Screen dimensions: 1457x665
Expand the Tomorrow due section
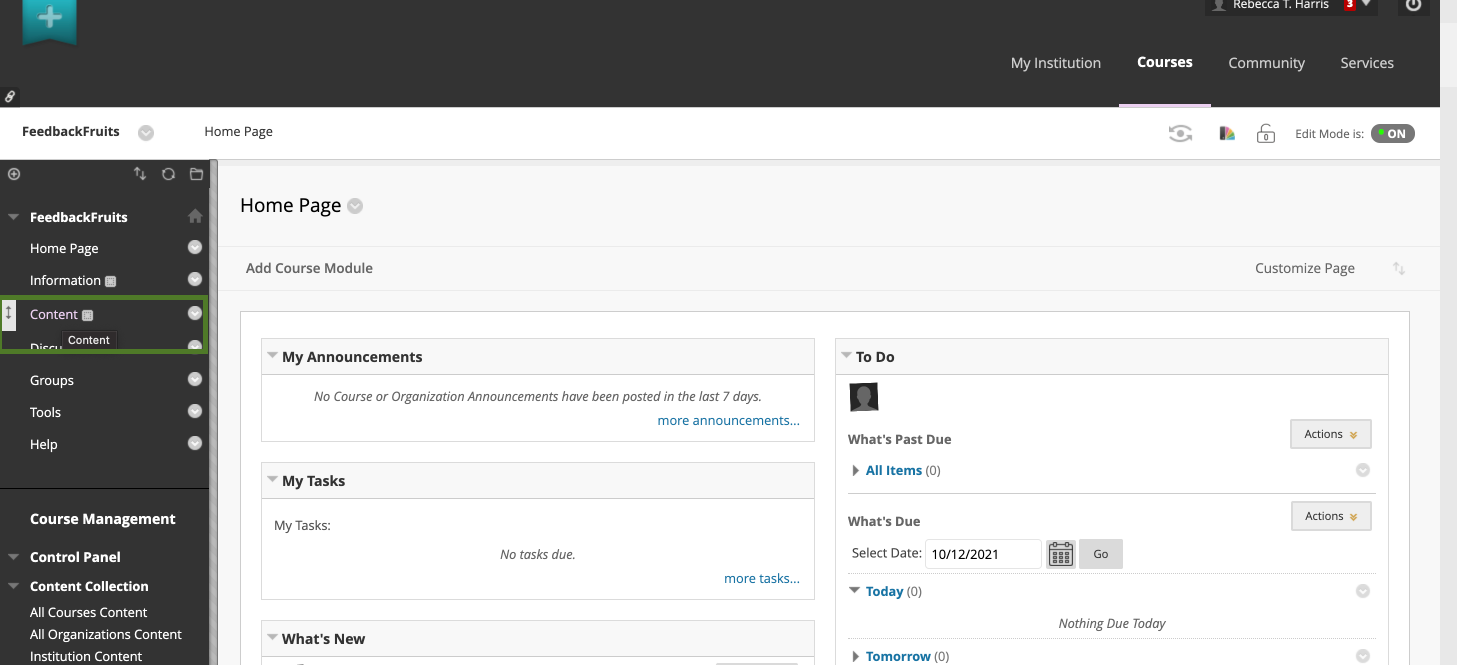click(x=855, y=656)
